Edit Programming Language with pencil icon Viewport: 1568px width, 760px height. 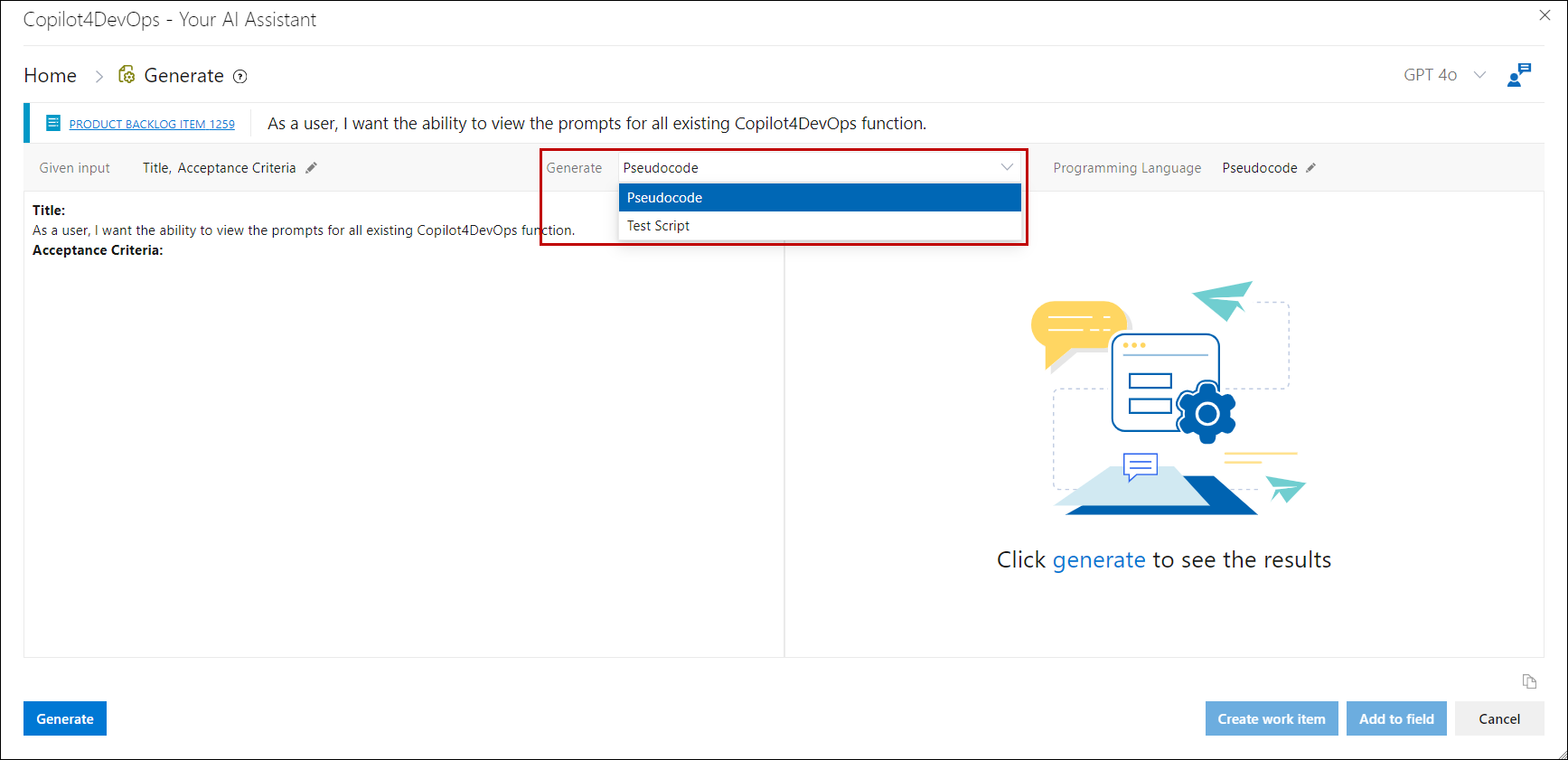click(x=1310, y=168)
